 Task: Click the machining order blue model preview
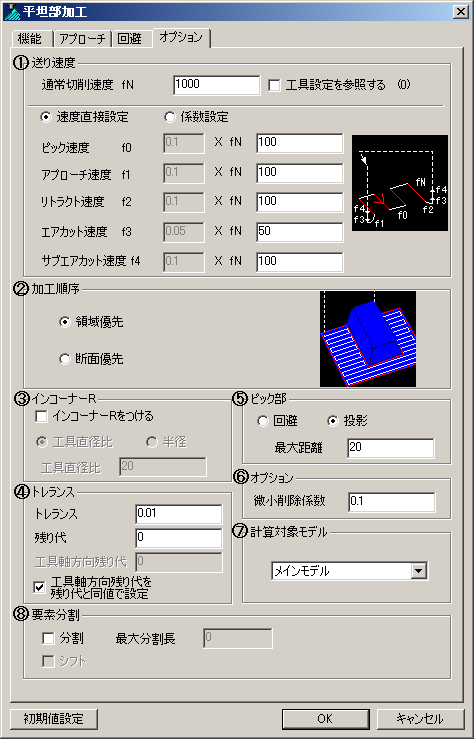(x=368, y=339)
